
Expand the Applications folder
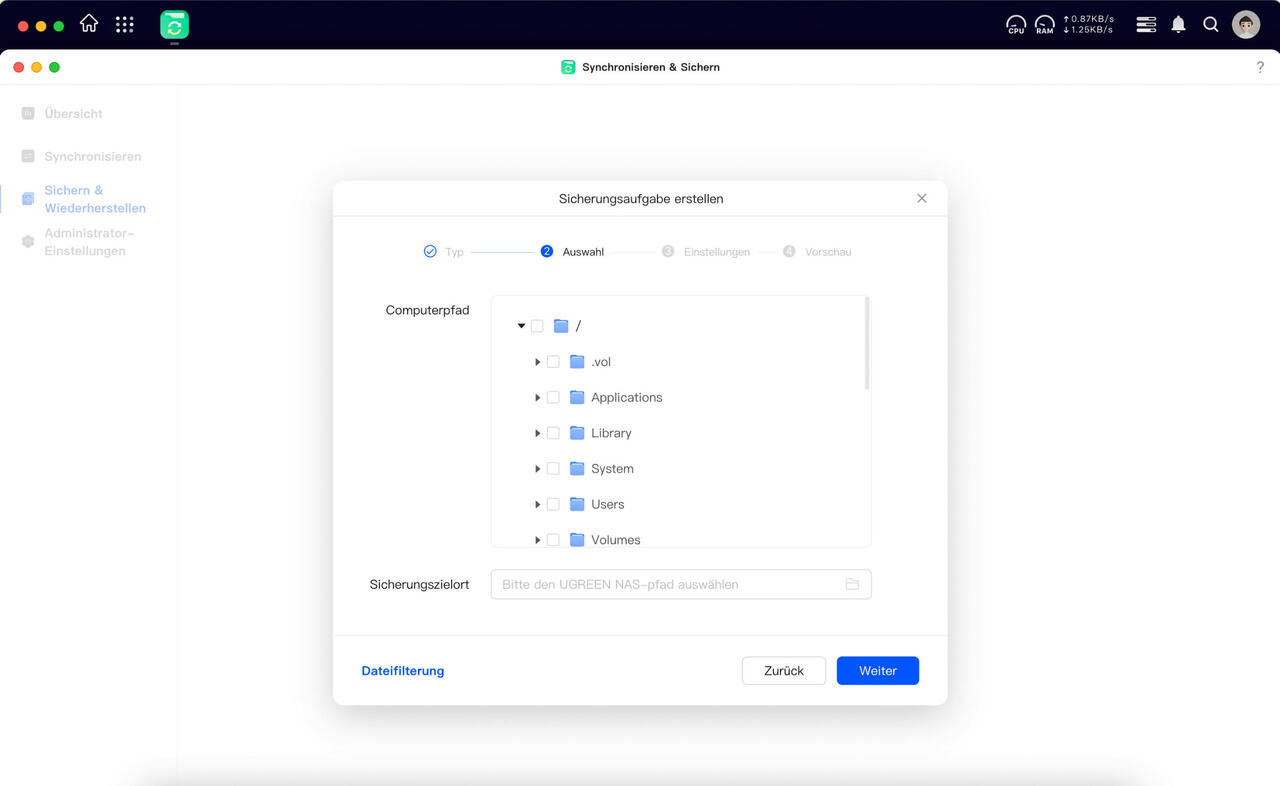pos(538,397)
